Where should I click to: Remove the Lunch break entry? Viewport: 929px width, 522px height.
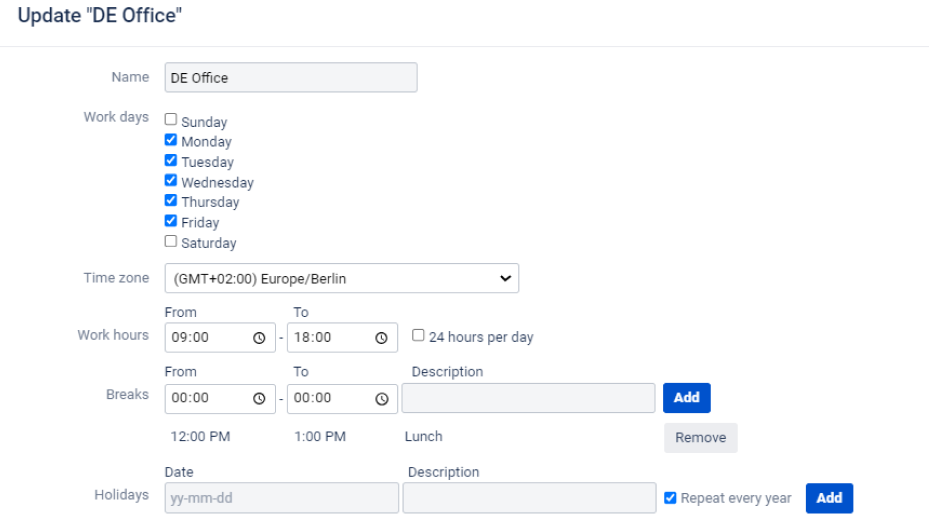pyautogui.click(x=700, y=438)
